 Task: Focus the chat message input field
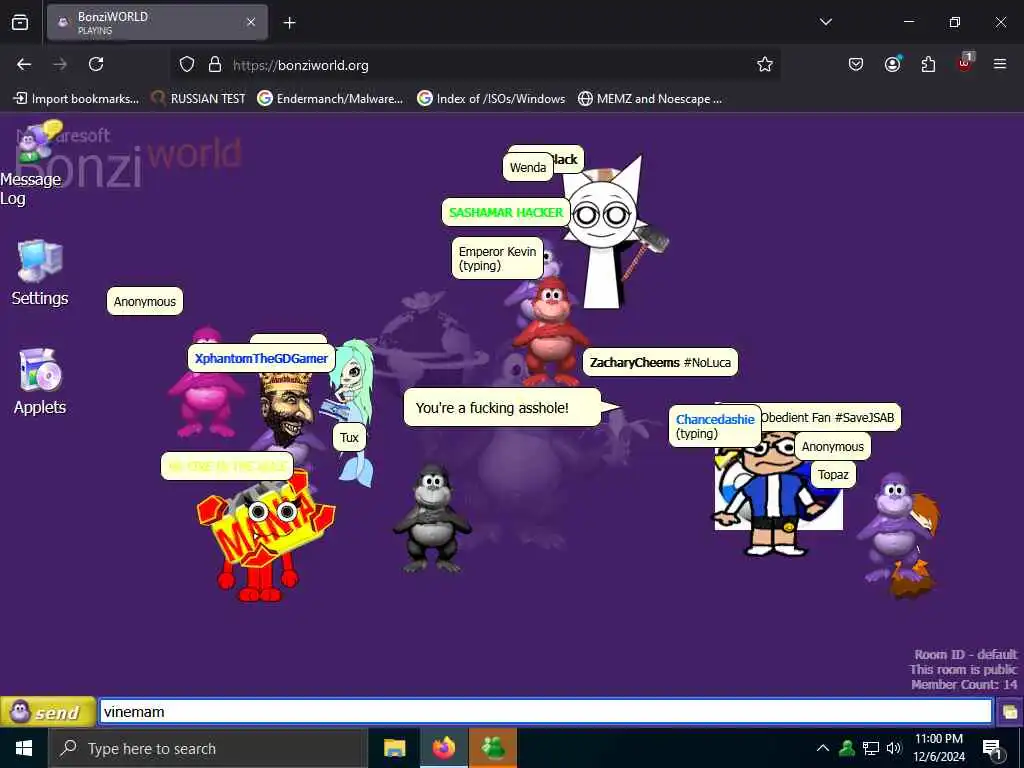(545, 712)
